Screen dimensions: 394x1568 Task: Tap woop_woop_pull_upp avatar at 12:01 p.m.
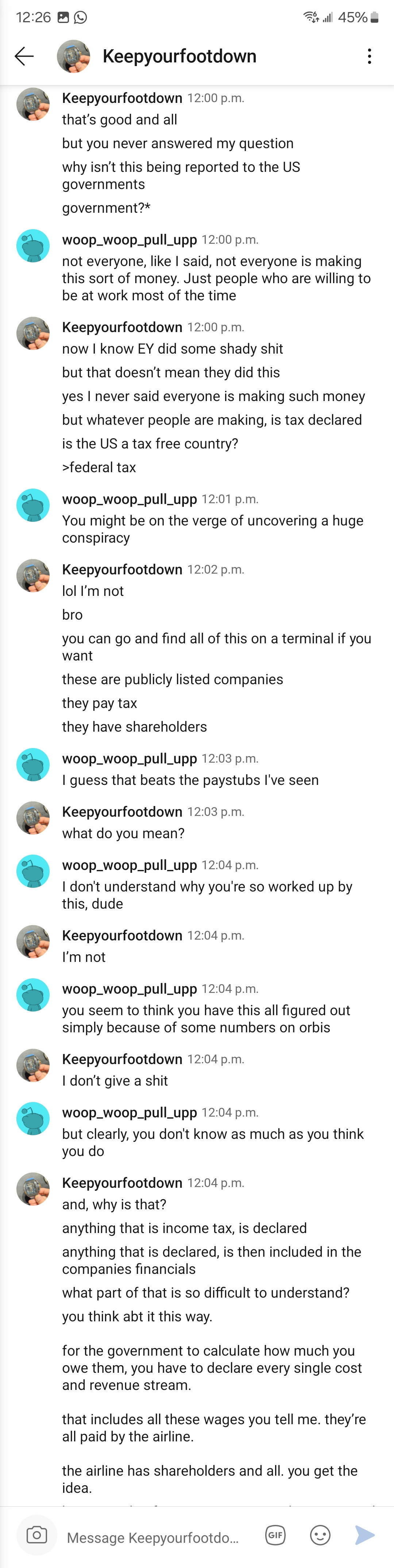click(x=33, y=505)
